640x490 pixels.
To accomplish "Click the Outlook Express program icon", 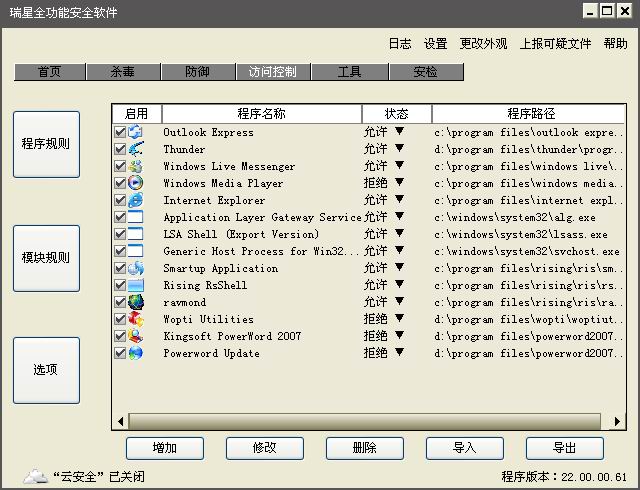I will pyautogui.click(x=136, y=132).
